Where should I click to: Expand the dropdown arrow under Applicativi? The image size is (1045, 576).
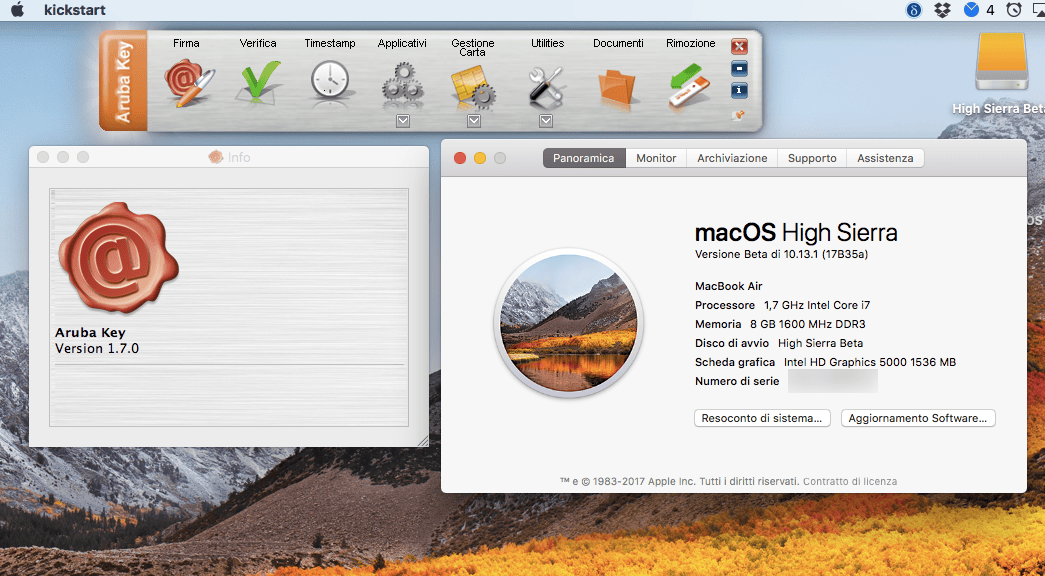403,121
